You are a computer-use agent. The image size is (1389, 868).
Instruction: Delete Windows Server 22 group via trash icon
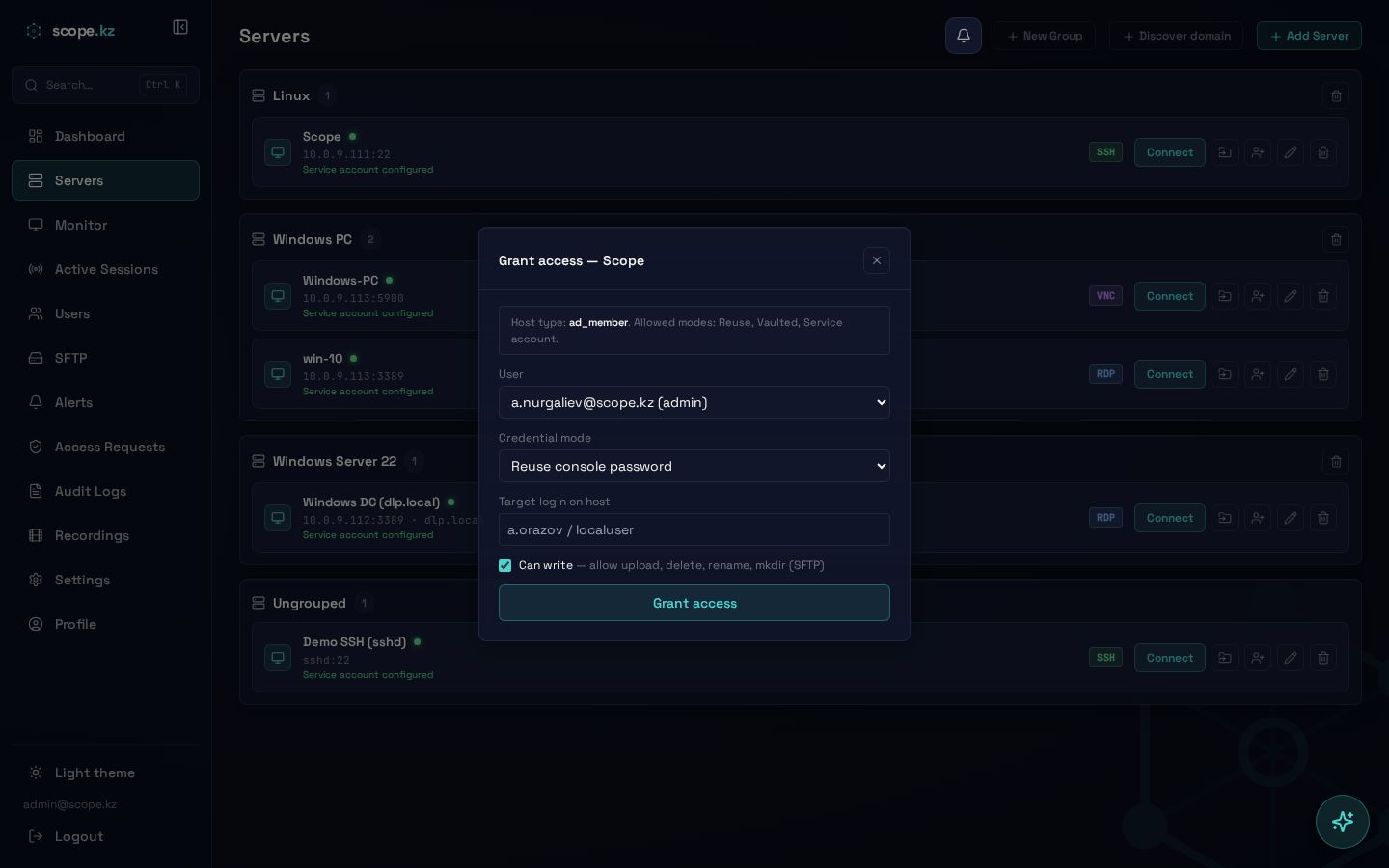[1336, 461]
